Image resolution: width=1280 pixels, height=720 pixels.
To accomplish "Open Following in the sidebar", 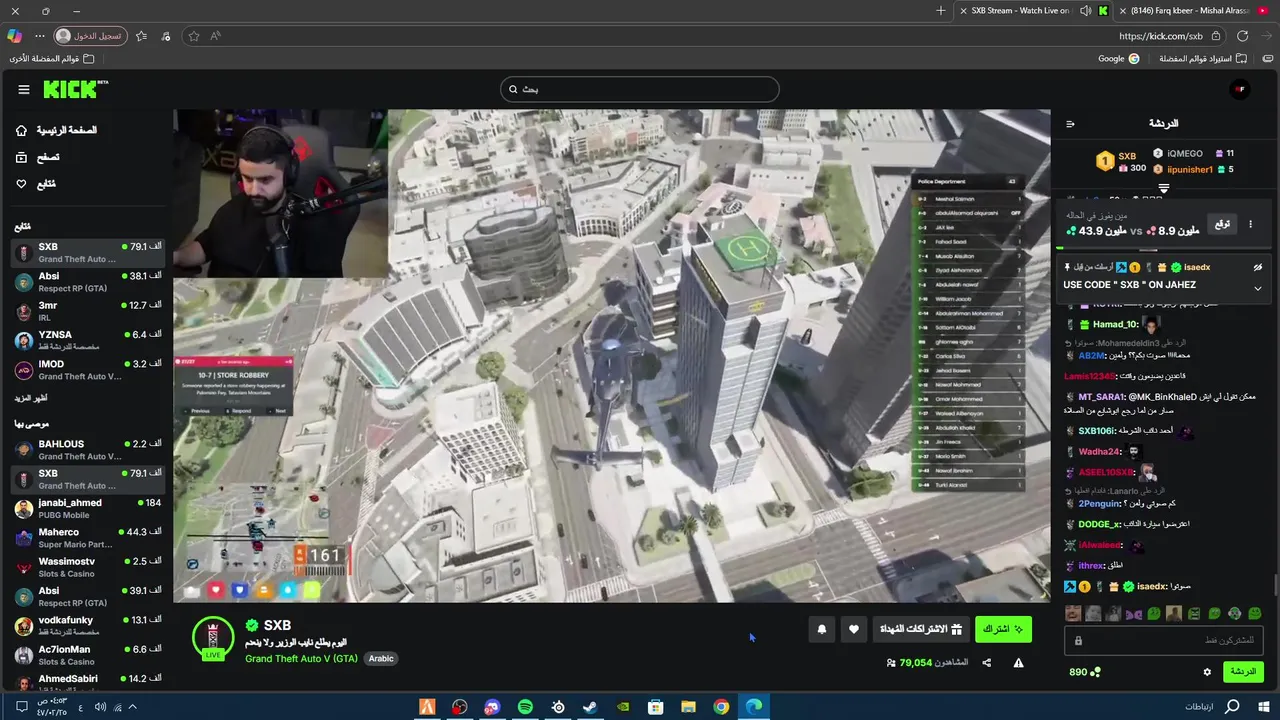I will click(35, 184).
